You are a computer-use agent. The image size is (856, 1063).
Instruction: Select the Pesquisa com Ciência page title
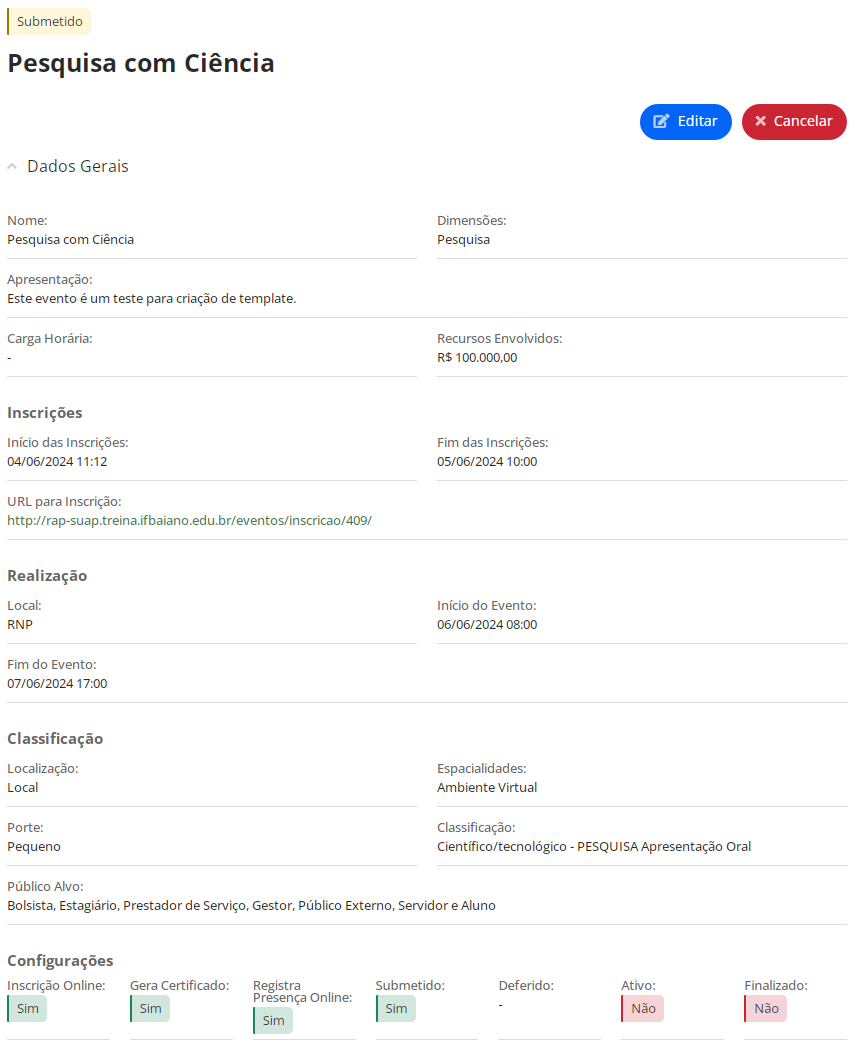tap(140, 63)
